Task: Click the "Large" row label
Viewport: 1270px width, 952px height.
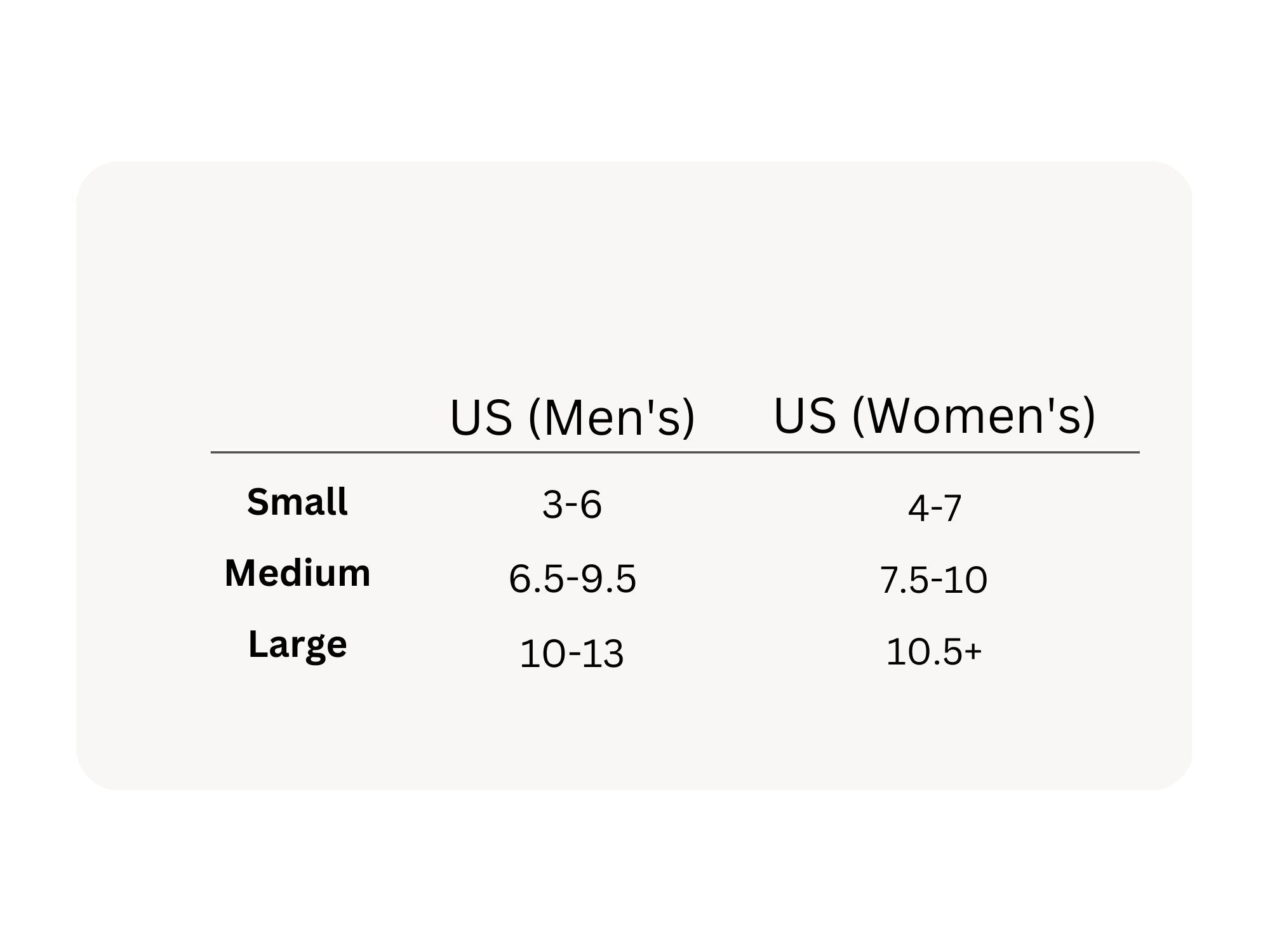Action: click(x=297, y=645)
